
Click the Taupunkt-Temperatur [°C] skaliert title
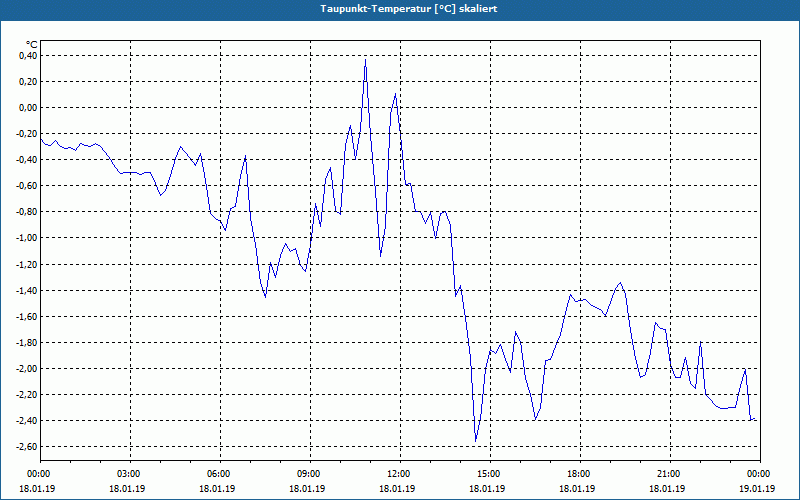tap(408, 9)
